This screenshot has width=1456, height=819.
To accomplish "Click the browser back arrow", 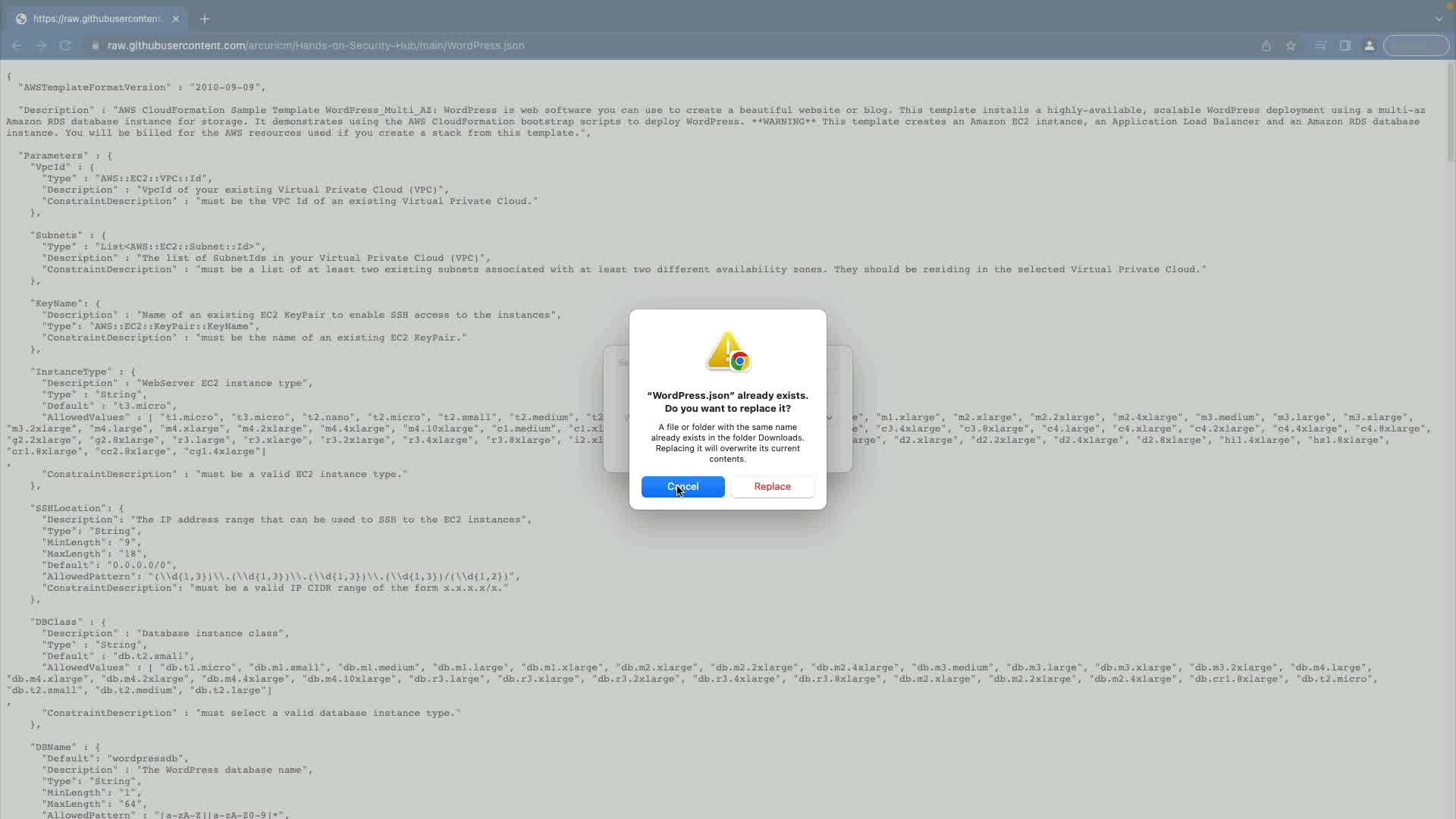I will tap(17, 45).
